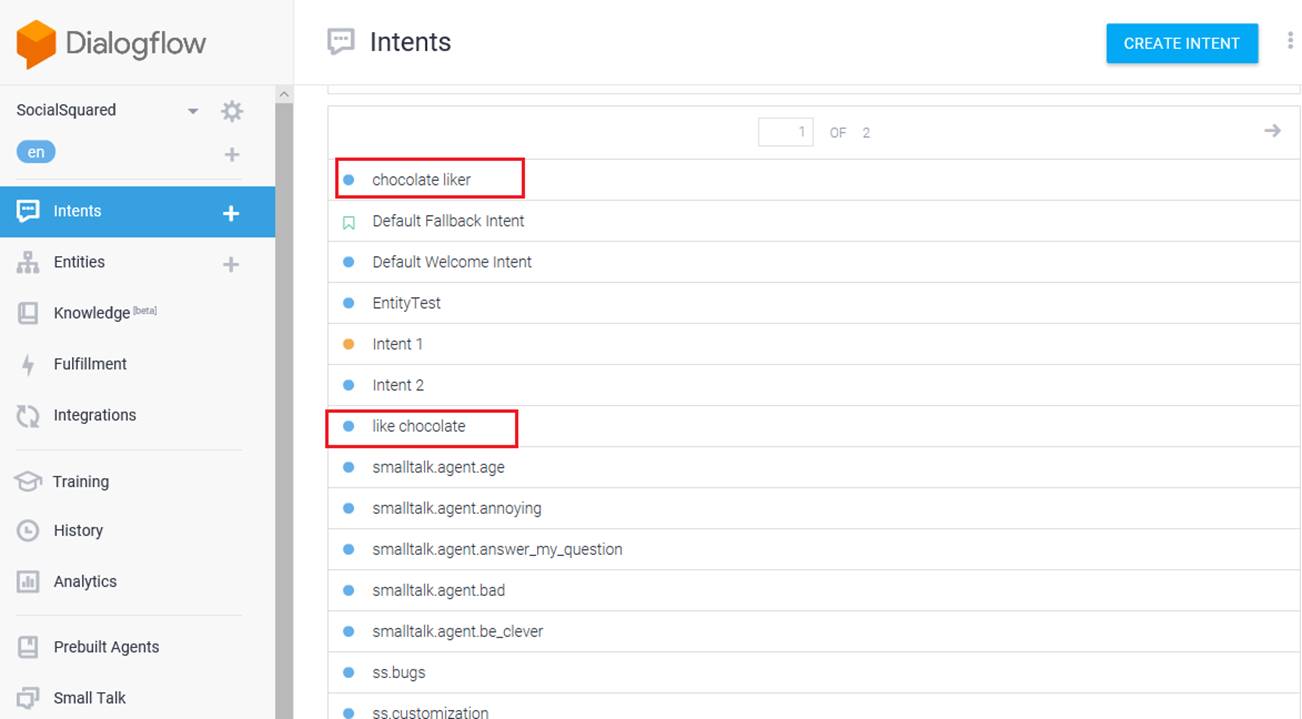The height and width of the screenshot is (719, 1302).
Task: Click the page number input field
Action: [x=785, y=132]
